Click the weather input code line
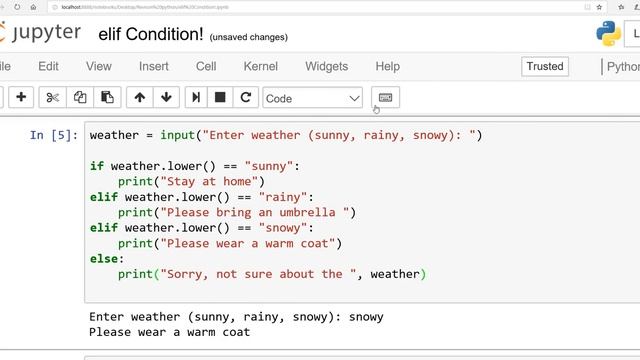 (x=286, y=135)
